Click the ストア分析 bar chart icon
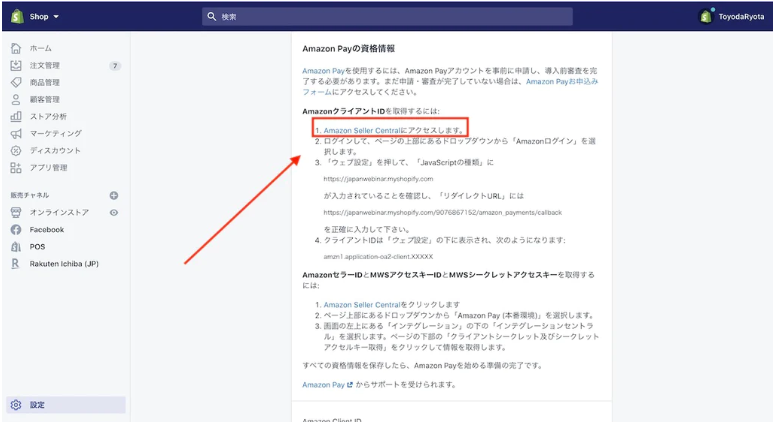The image size is (775, 425). point(16,116)
